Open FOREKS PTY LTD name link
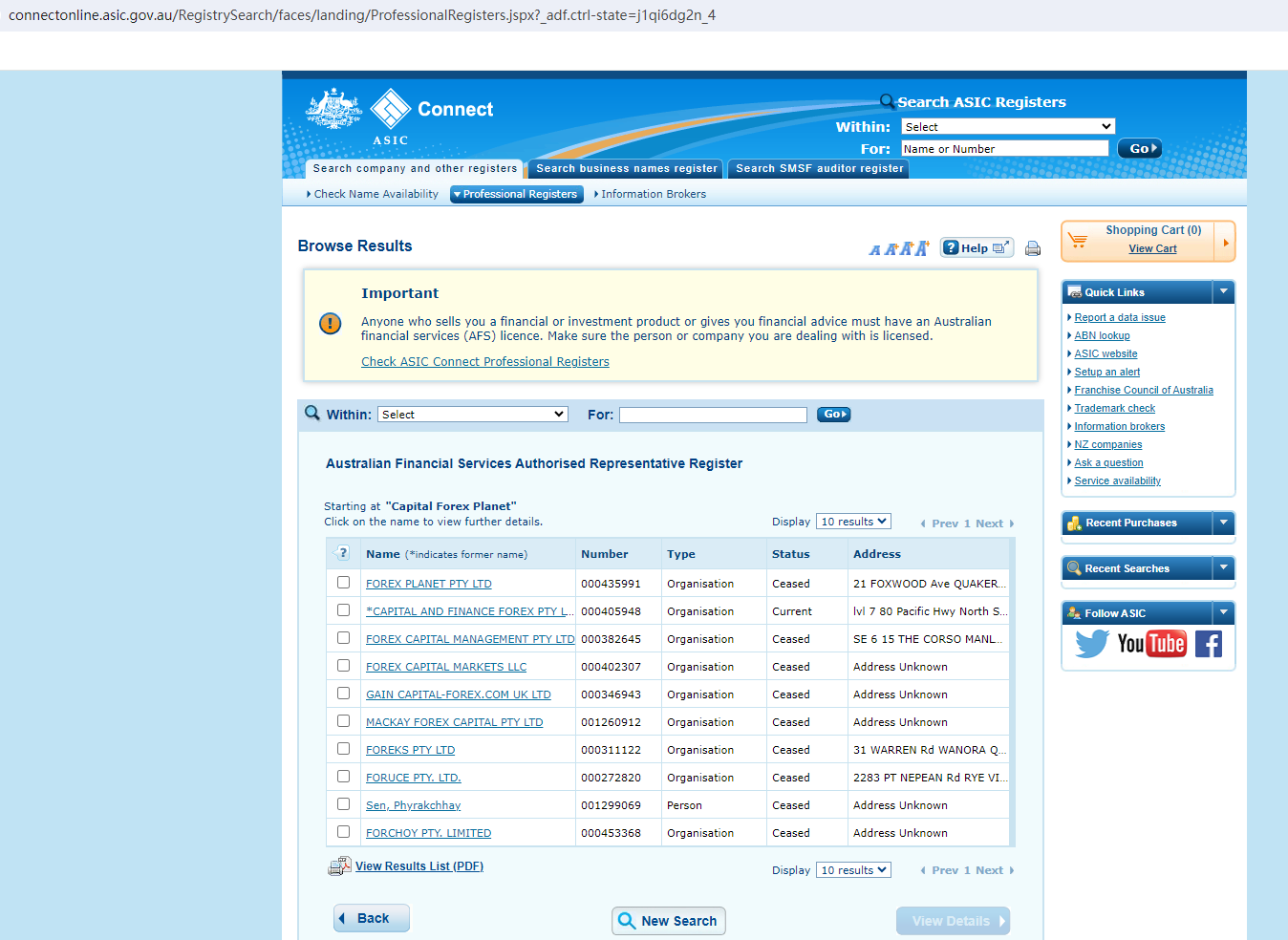Image resolution: width=1288 pixels, height=940 pixels. click(410, 750)
